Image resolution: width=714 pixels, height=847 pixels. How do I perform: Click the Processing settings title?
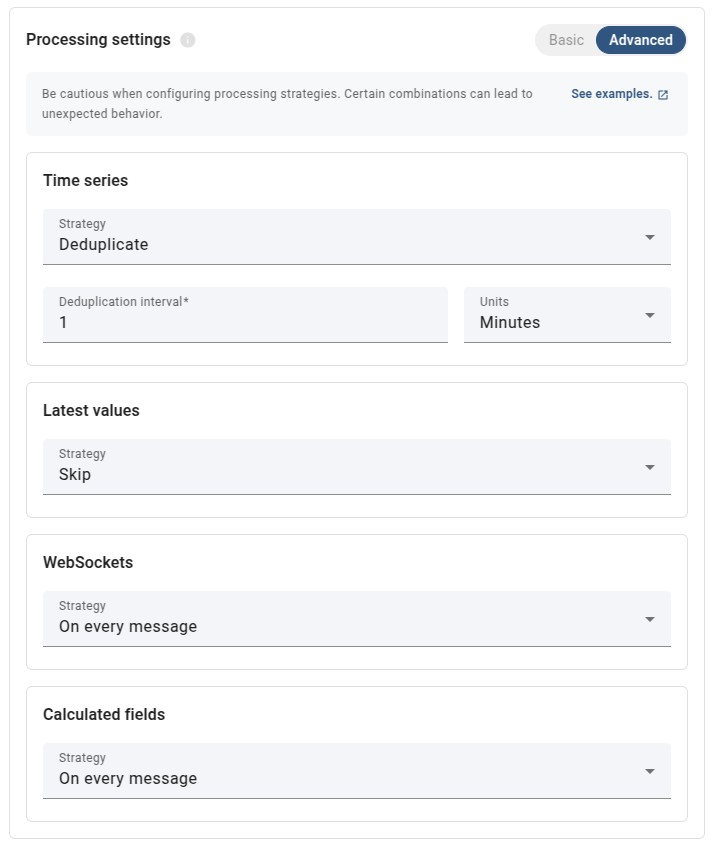(98, 40)
